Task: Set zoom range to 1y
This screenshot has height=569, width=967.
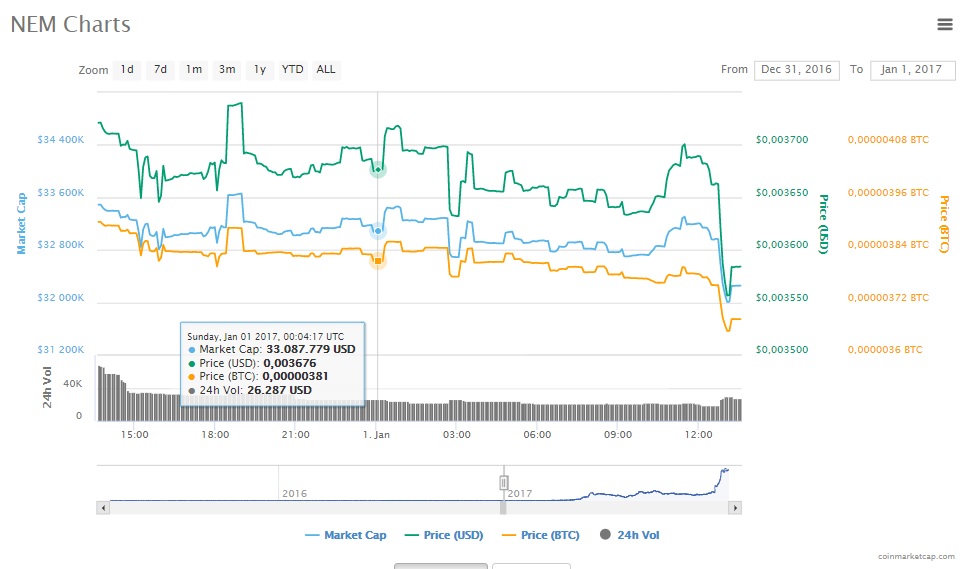Action: [260, 70]
